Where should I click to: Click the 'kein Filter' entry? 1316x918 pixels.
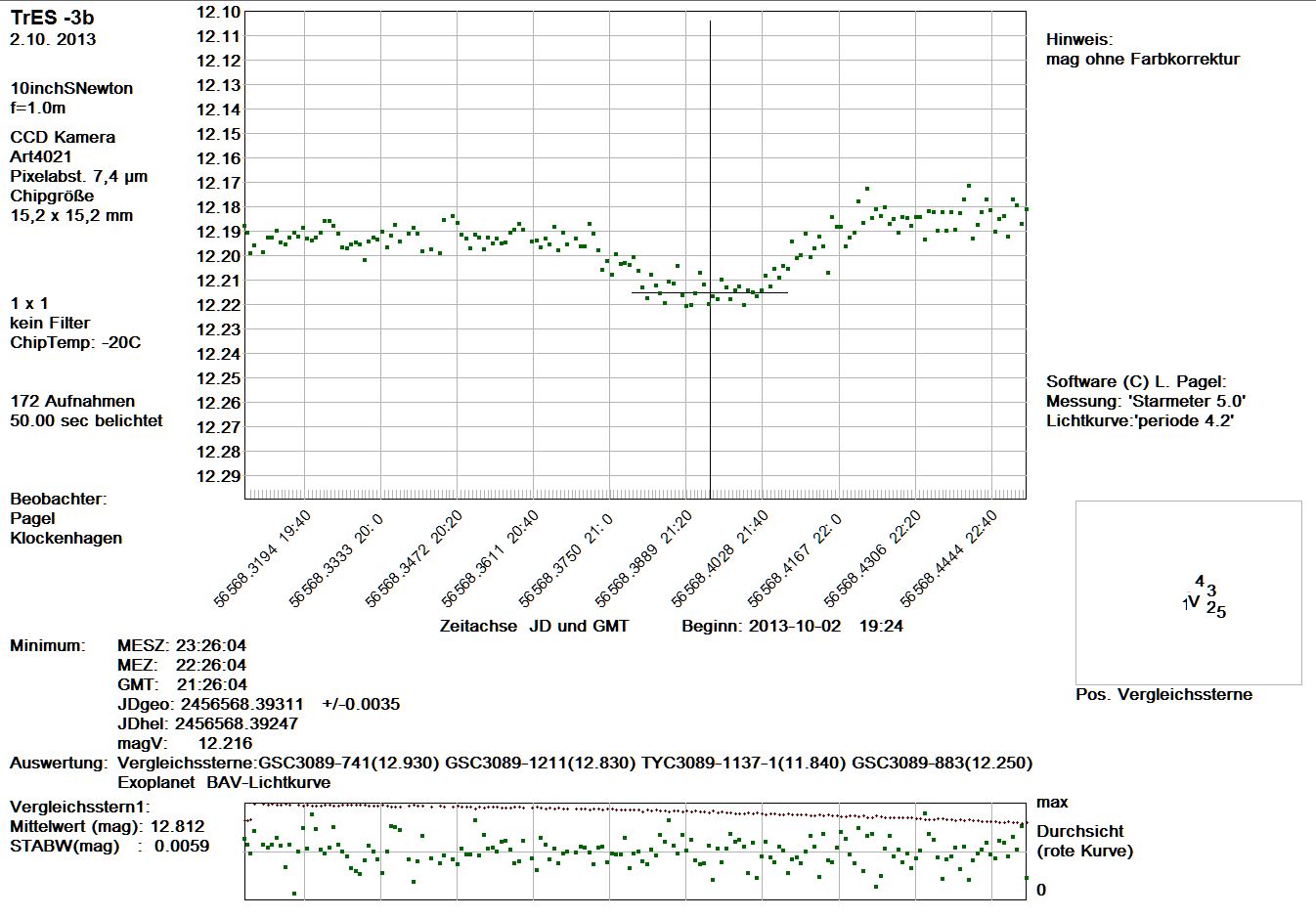[x=50, y=323]
